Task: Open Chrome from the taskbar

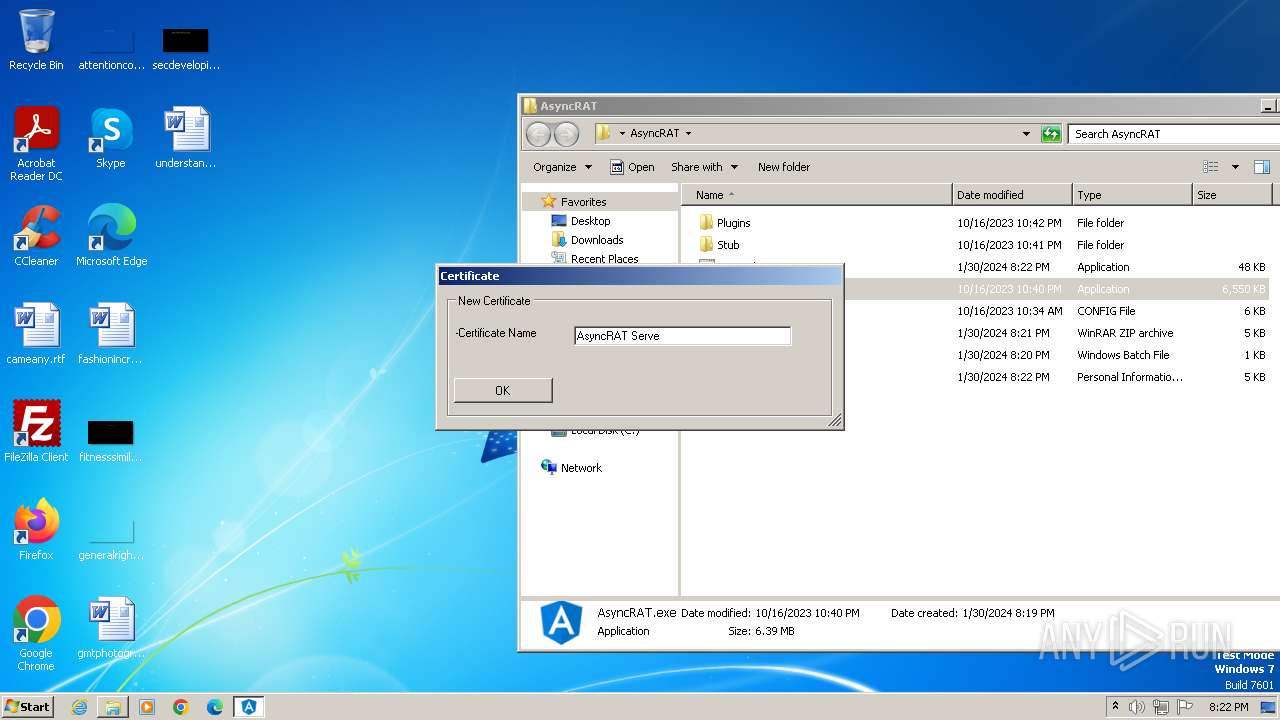Action: coord(181,707)
